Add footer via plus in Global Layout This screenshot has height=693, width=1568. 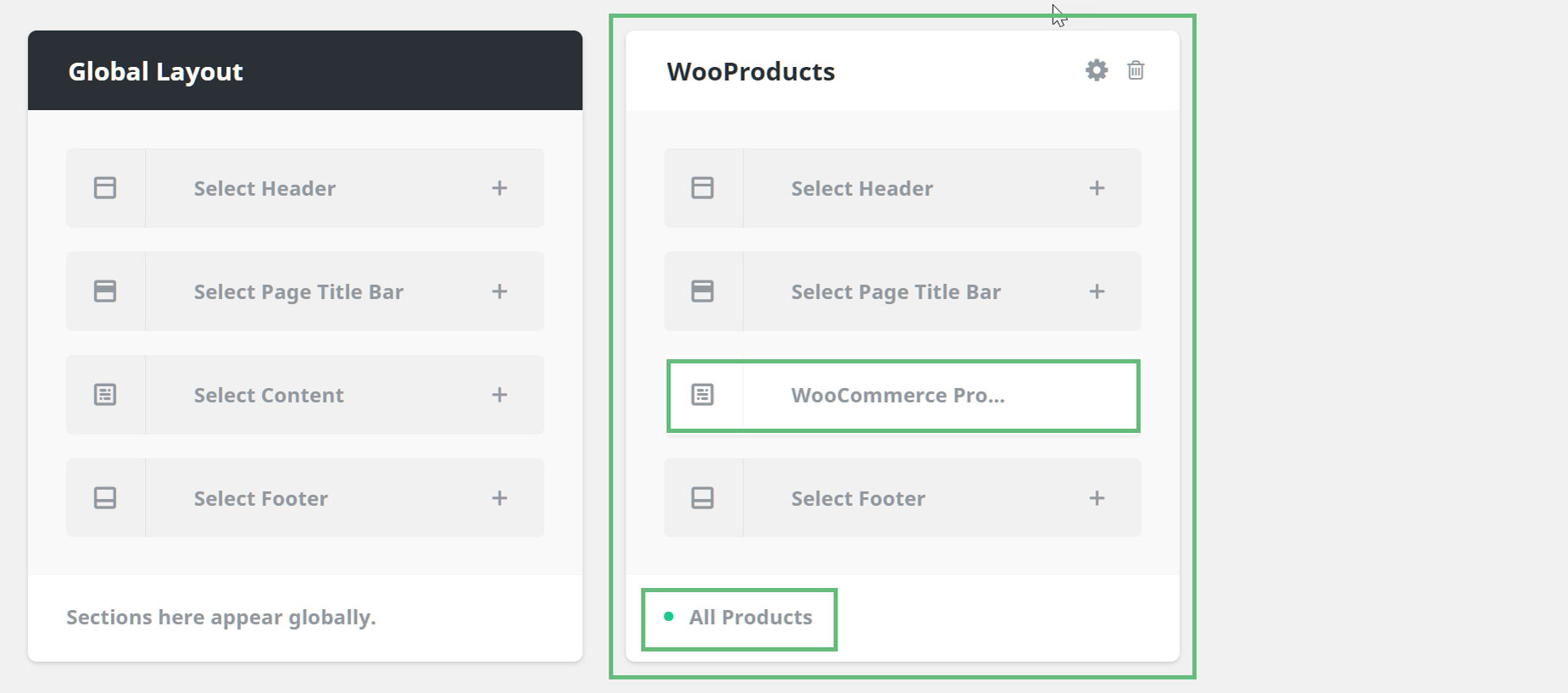point(500,498)
